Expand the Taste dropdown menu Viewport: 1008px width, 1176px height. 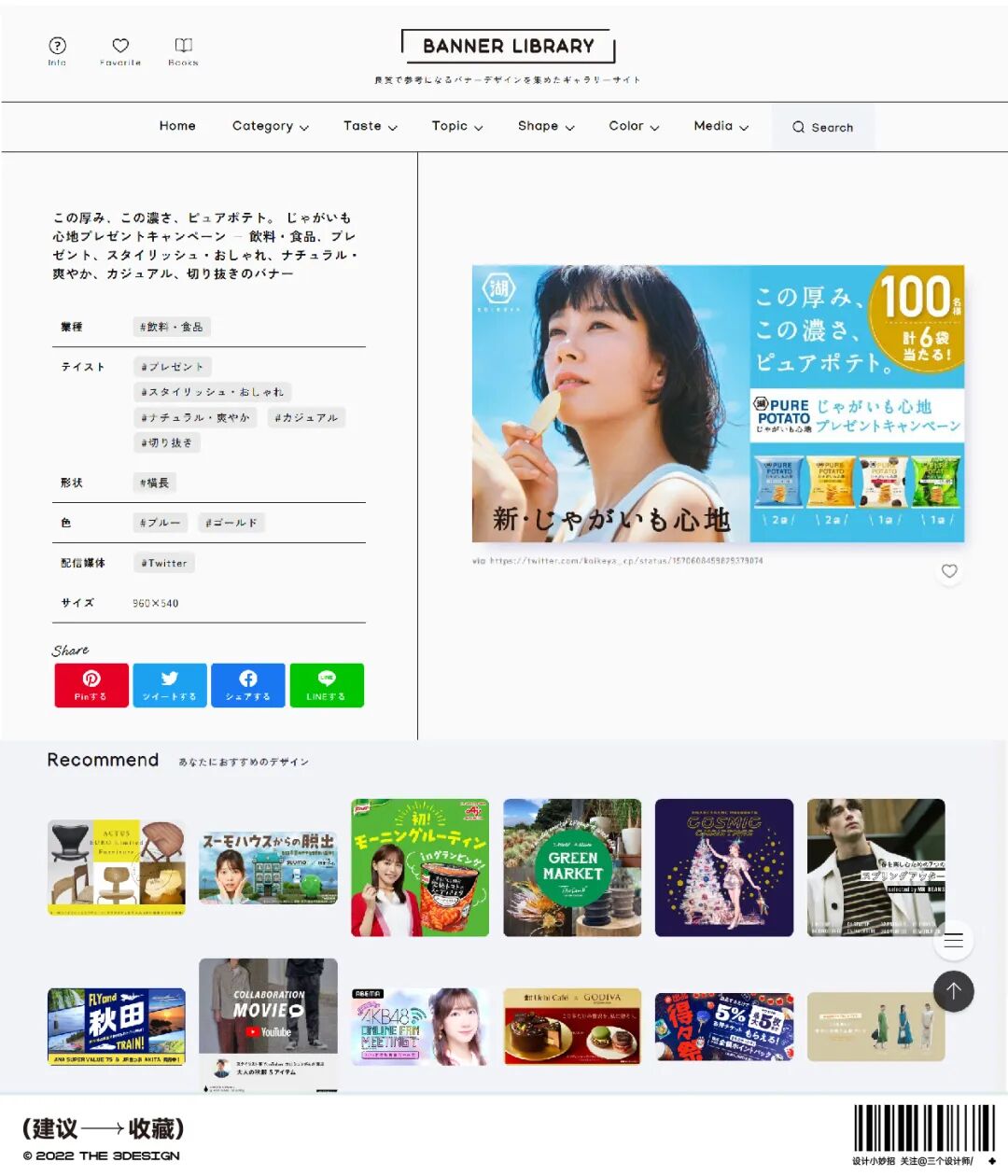pyautogui.click(x=371, y=126)
